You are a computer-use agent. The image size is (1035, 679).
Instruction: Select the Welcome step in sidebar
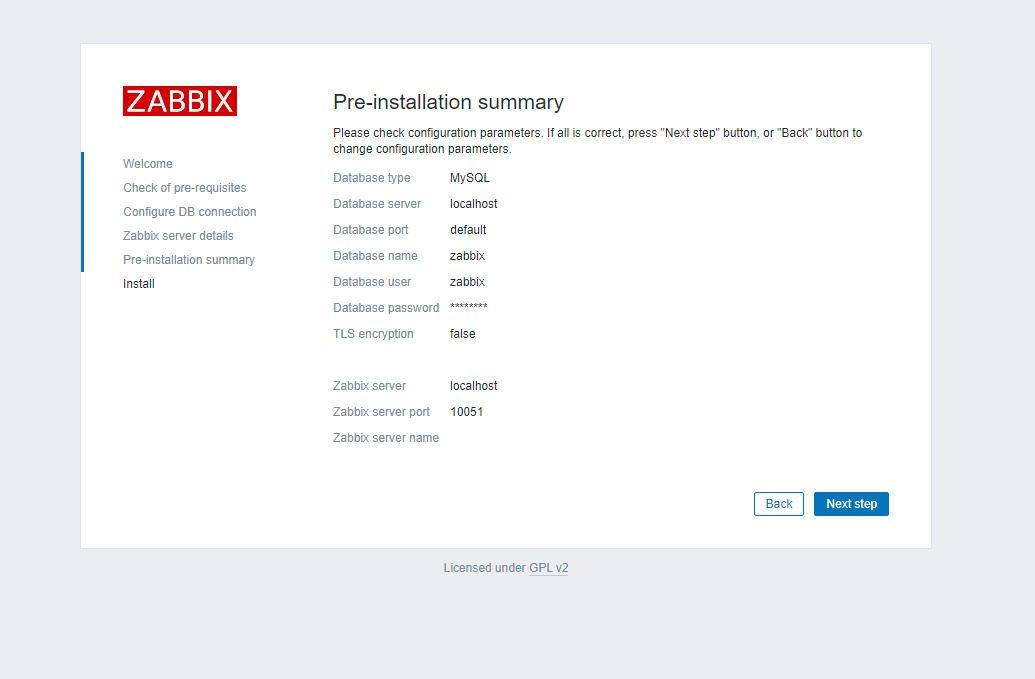click(148, 164)
